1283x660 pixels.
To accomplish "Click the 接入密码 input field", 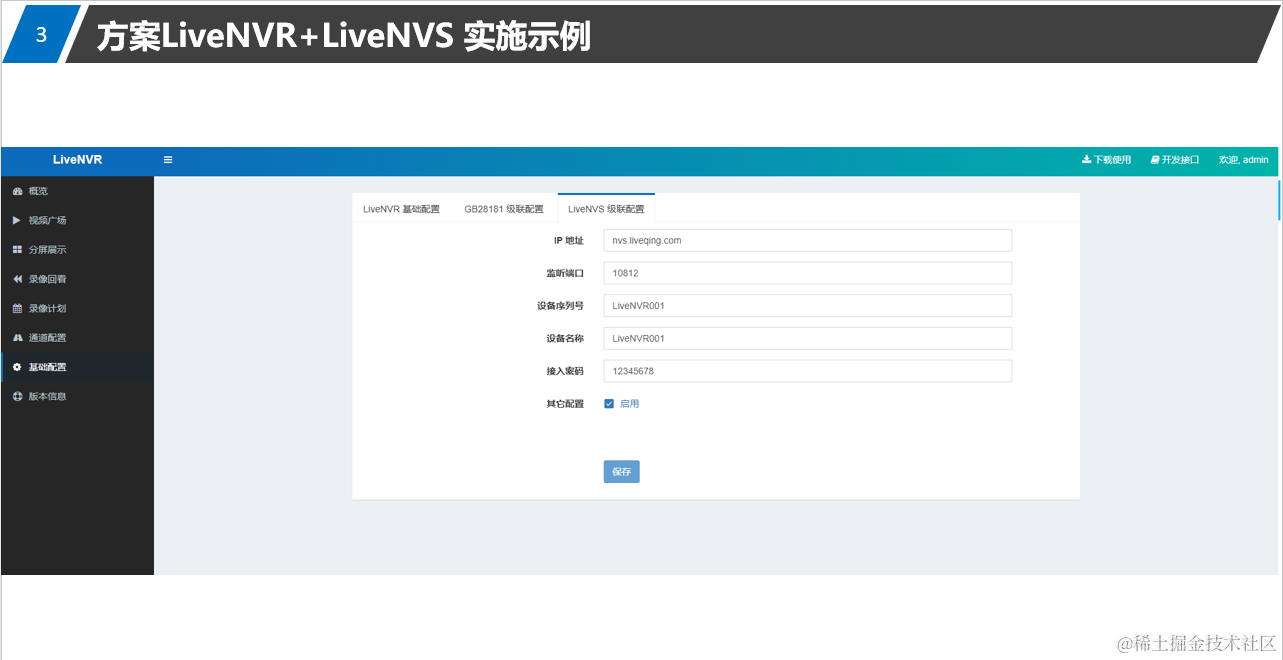I will pos(808,371).
